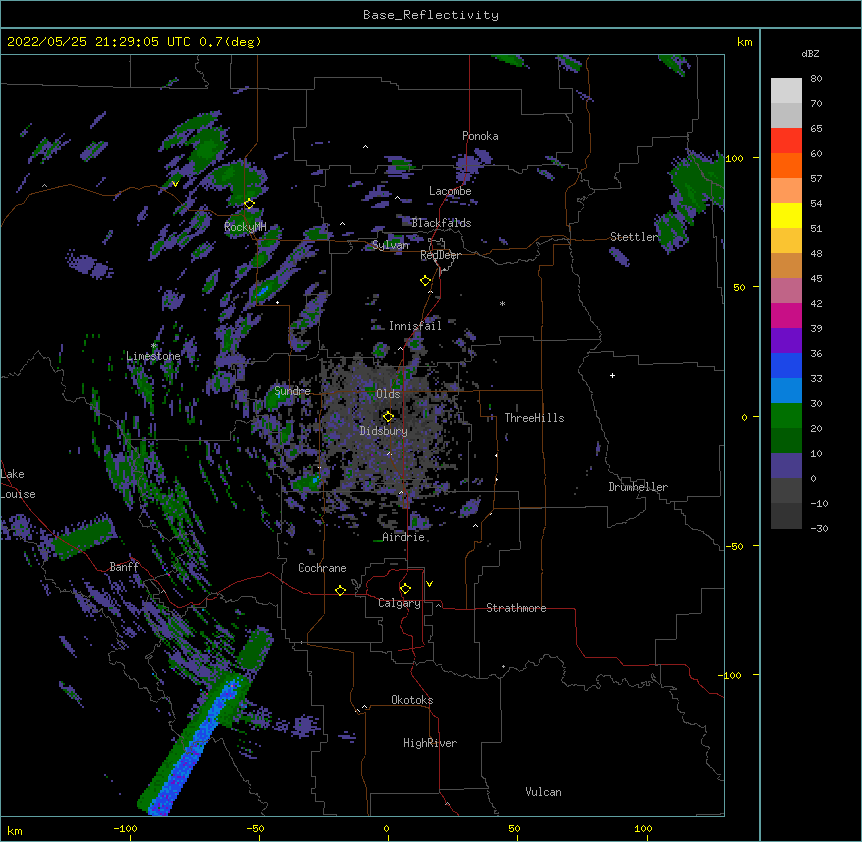
Task: Click the legend value 45
Action: [x=816, y=279]
